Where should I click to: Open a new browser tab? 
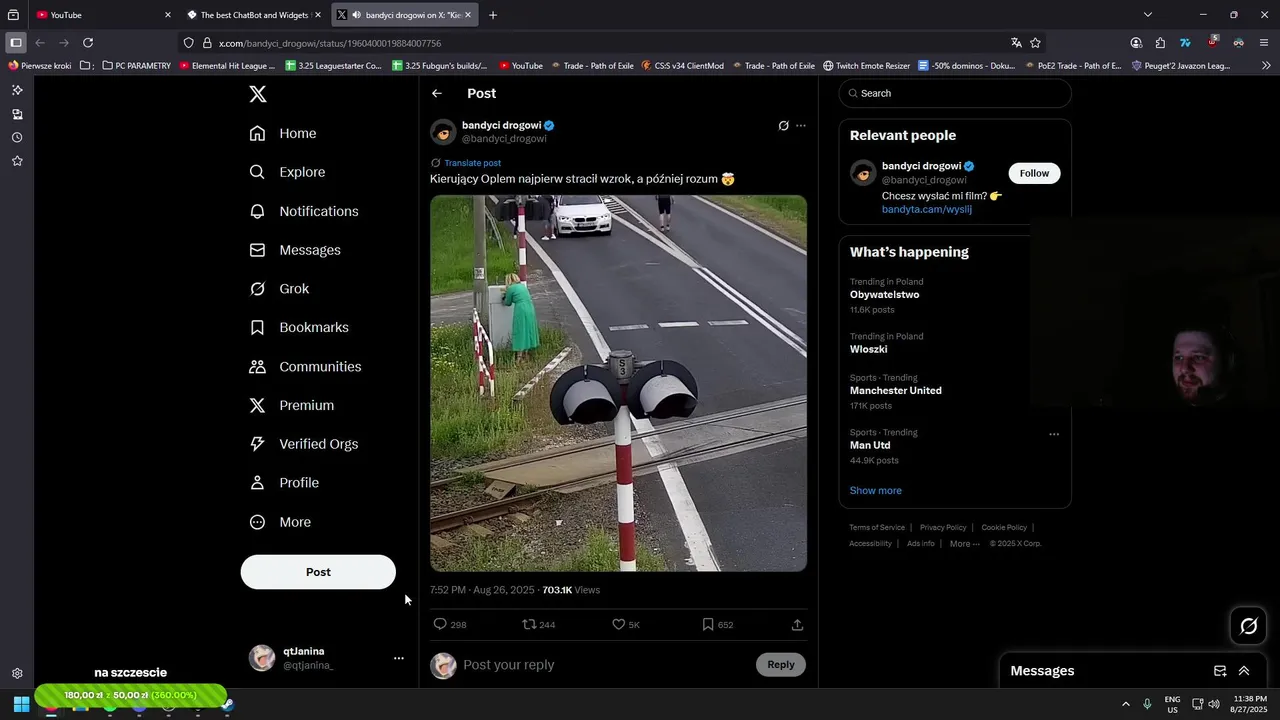point(493,15)
